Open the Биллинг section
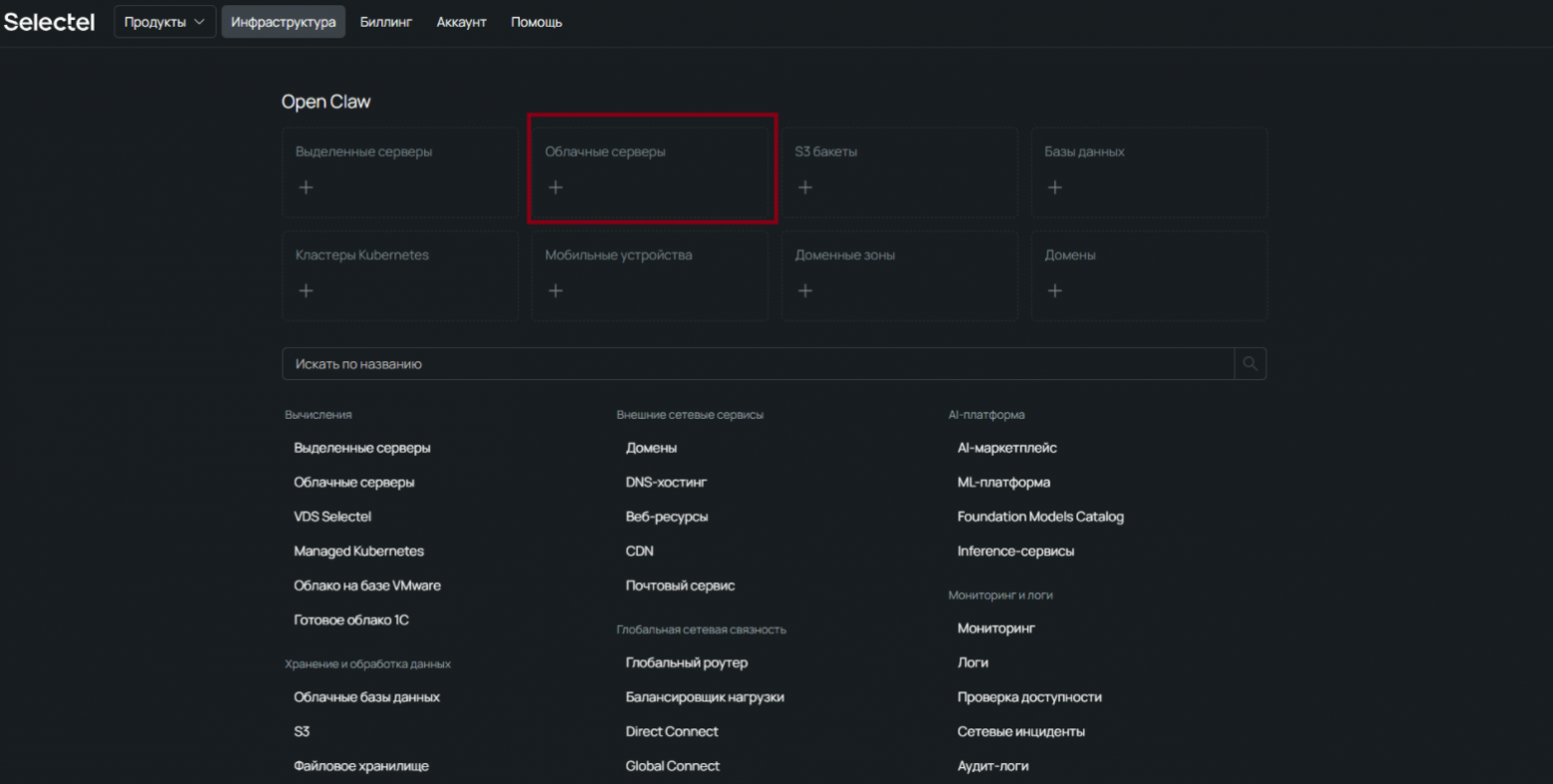This screenshot has height=784, width=1553. click(x=385, y=21)
